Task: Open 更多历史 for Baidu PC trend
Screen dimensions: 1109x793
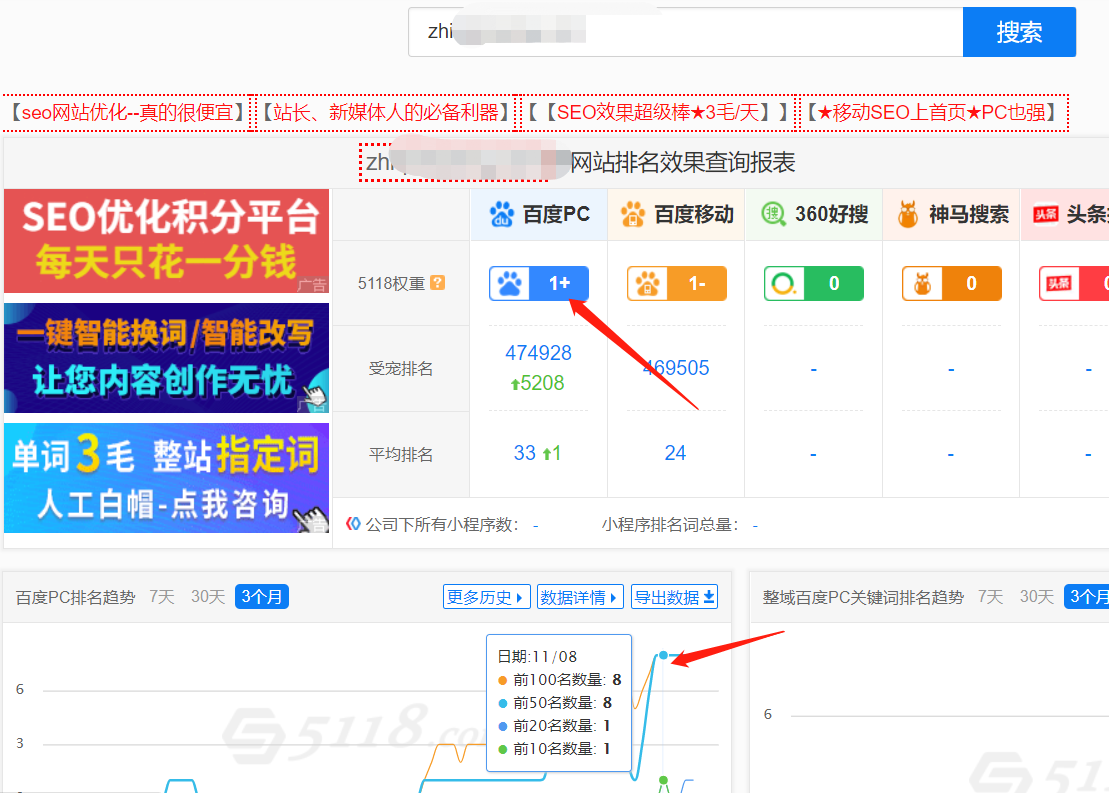Action: (x=487, y=597)
